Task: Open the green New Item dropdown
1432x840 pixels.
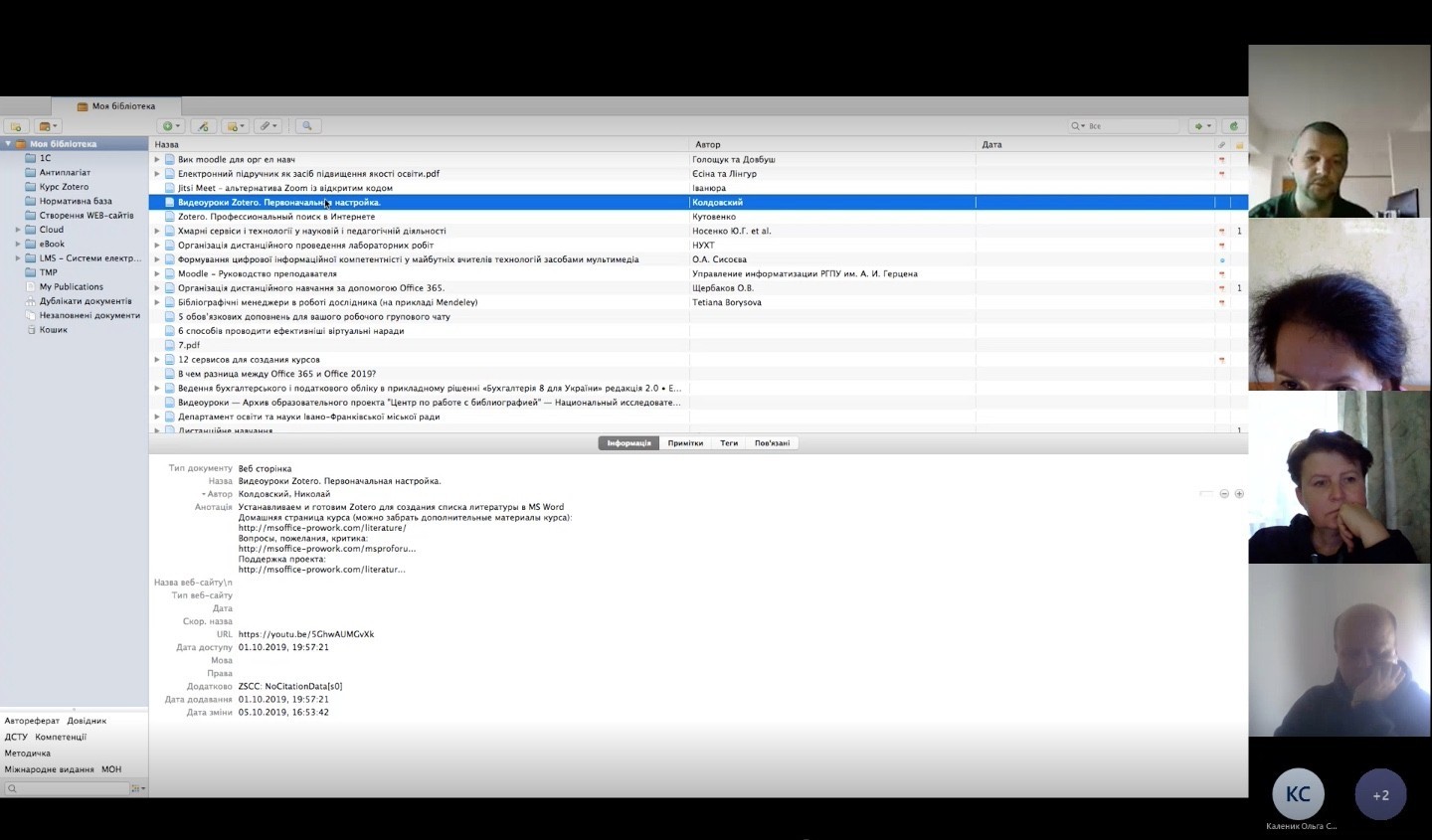Action: pyautogui.click(x=171, y=126)
